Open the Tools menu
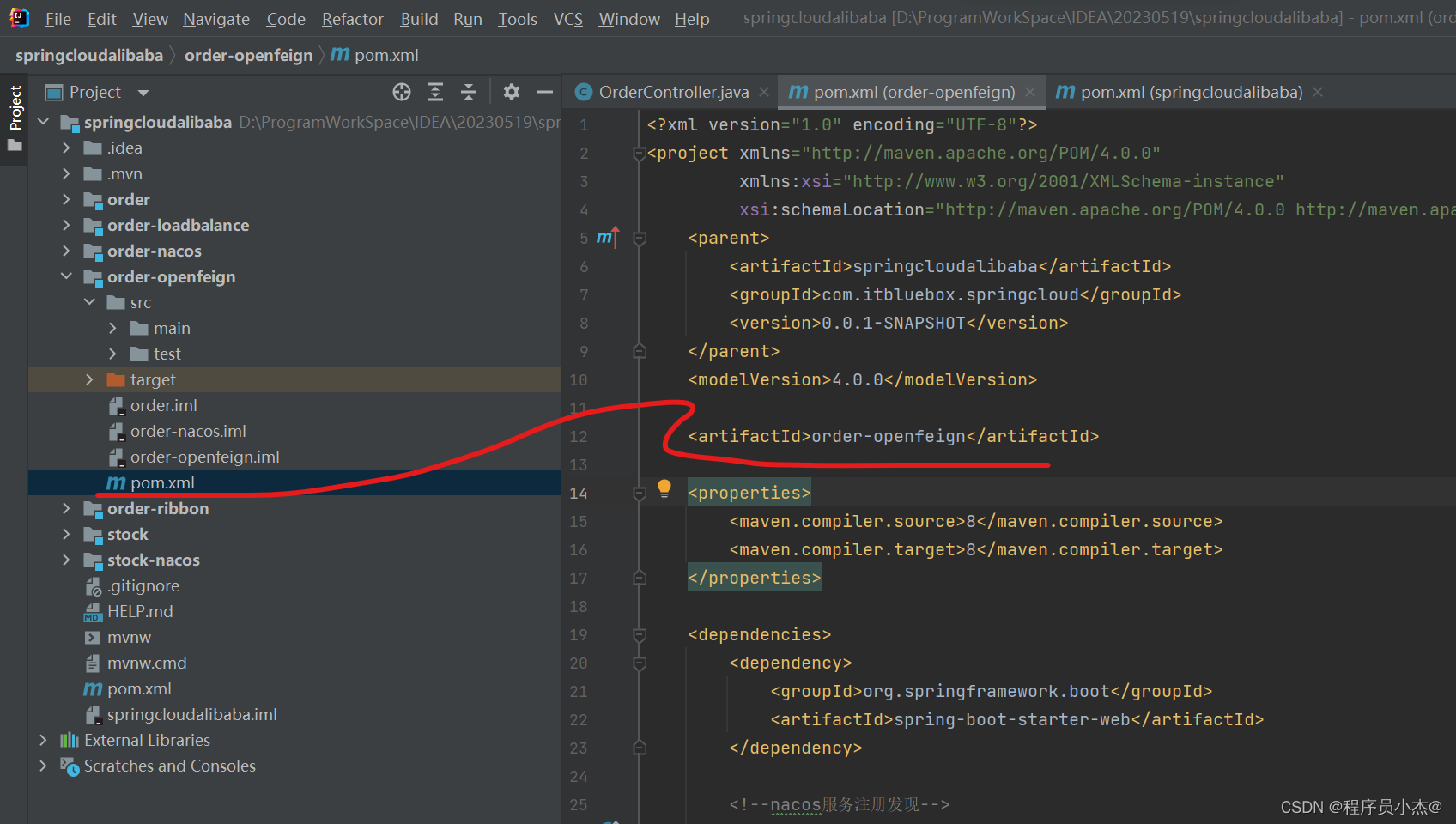The width and height of the screenshot is (1456, 824). click(518, 19)
